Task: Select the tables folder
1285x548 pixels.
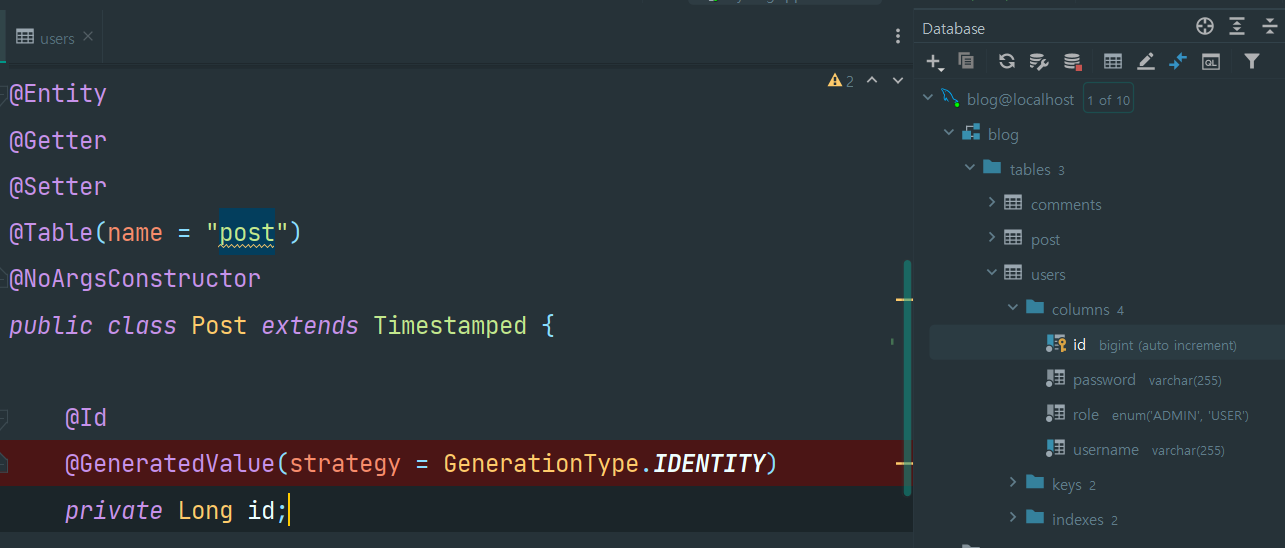Action: (1030, 170)
